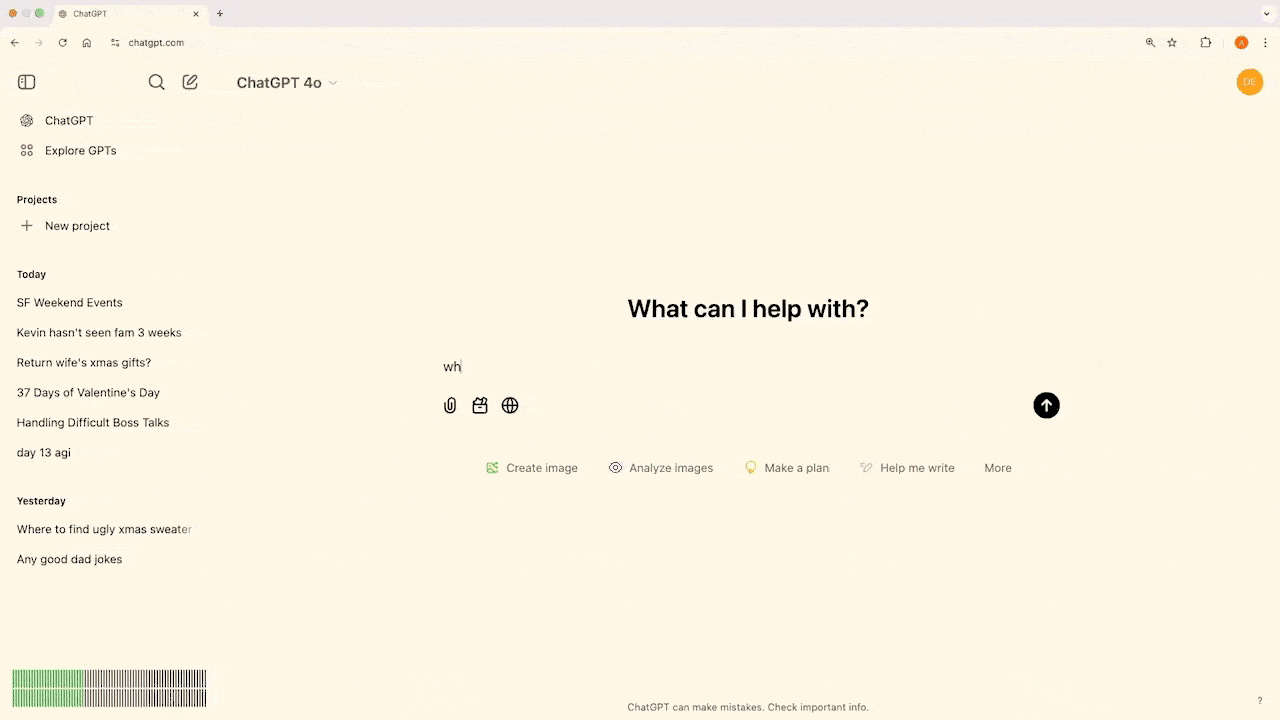
Task: Click the paperclip attach files icon
Action: [450, 405]
